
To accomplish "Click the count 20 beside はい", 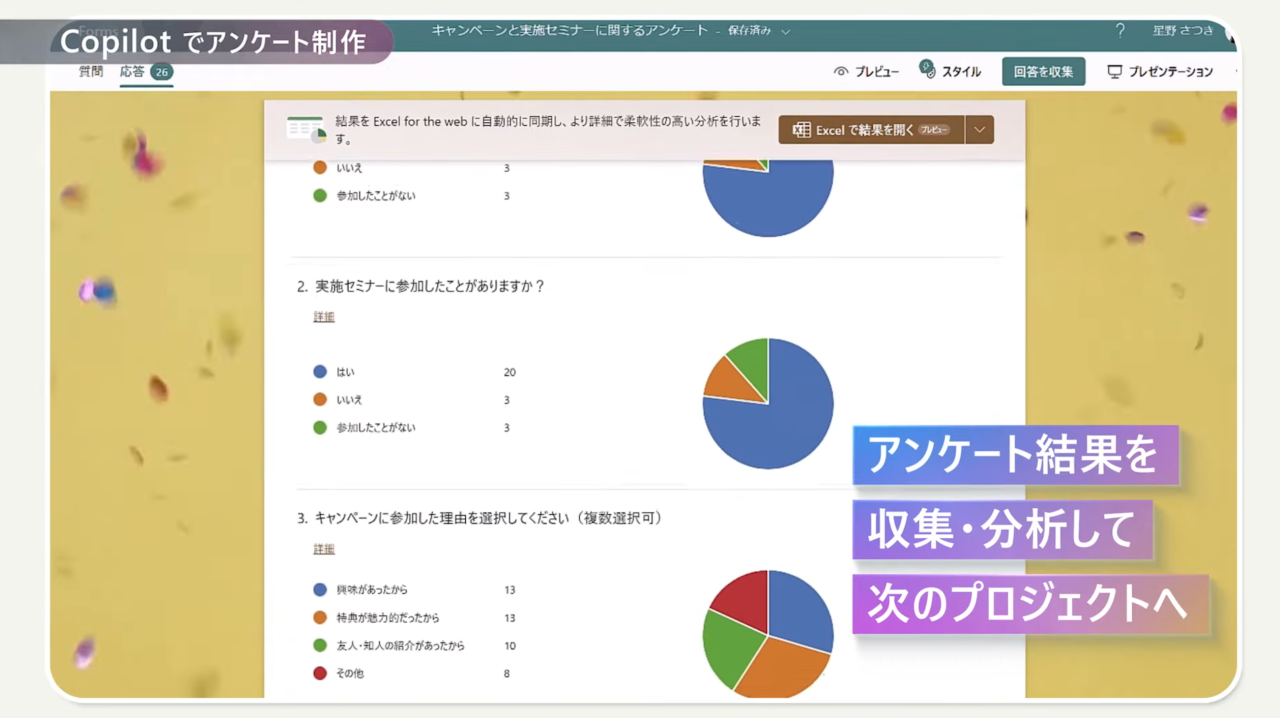I will click(x=510, y=372).
